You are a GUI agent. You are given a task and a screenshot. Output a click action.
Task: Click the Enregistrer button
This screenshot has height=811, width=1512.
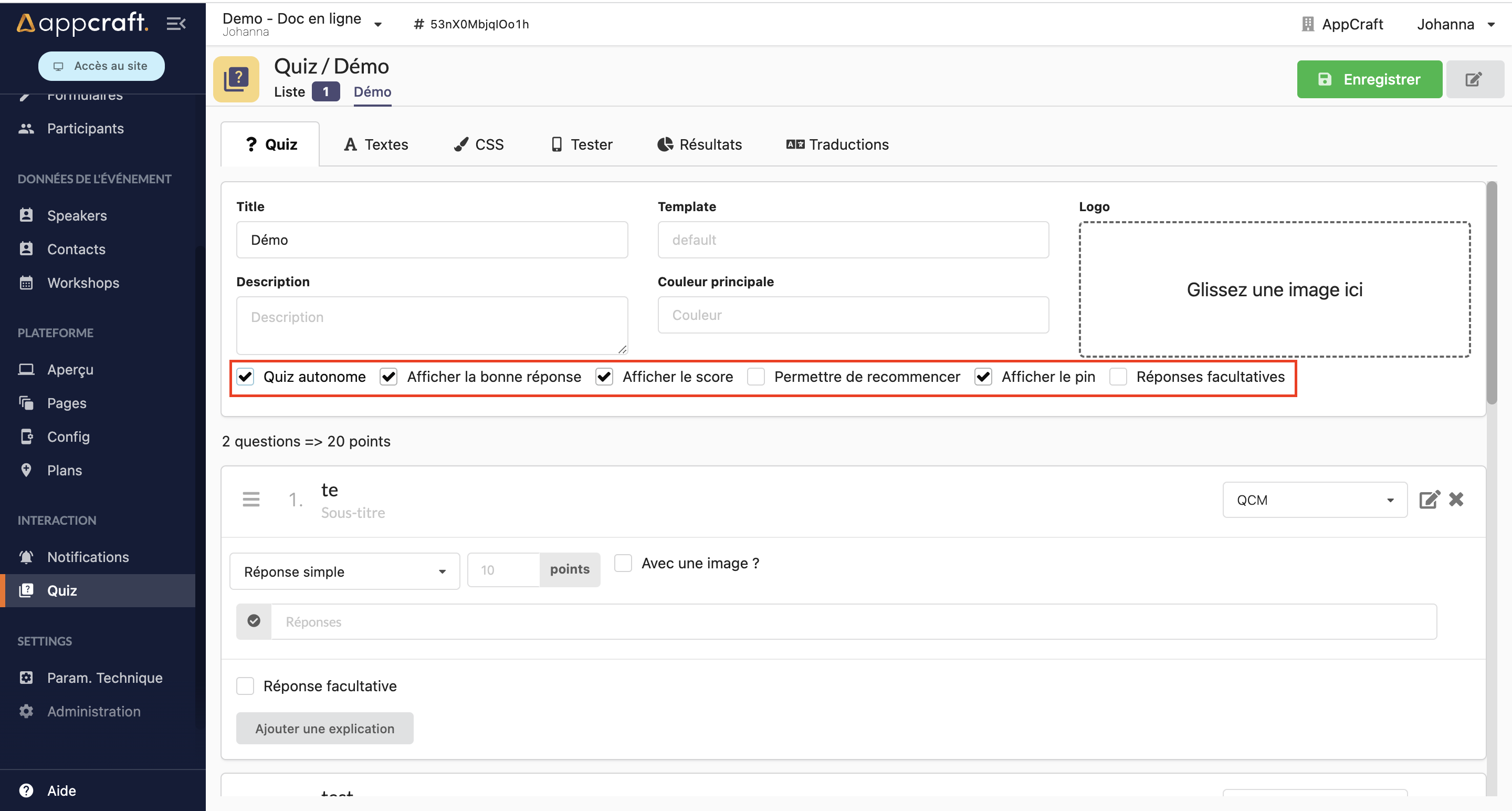(x=1369, y=80)
